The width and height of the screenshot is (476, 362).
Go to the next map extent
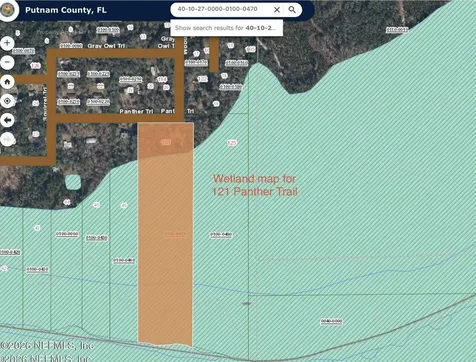[7, 139]
